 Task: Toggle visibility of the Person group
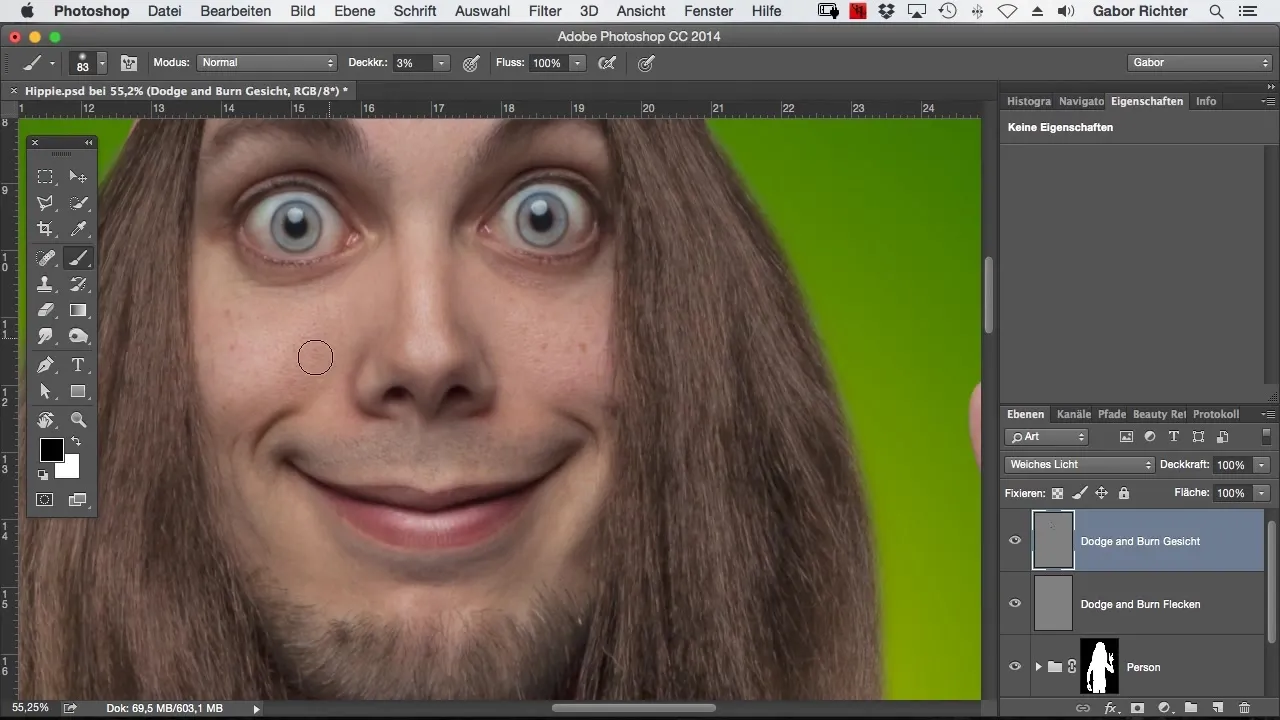pos(1015,667)
